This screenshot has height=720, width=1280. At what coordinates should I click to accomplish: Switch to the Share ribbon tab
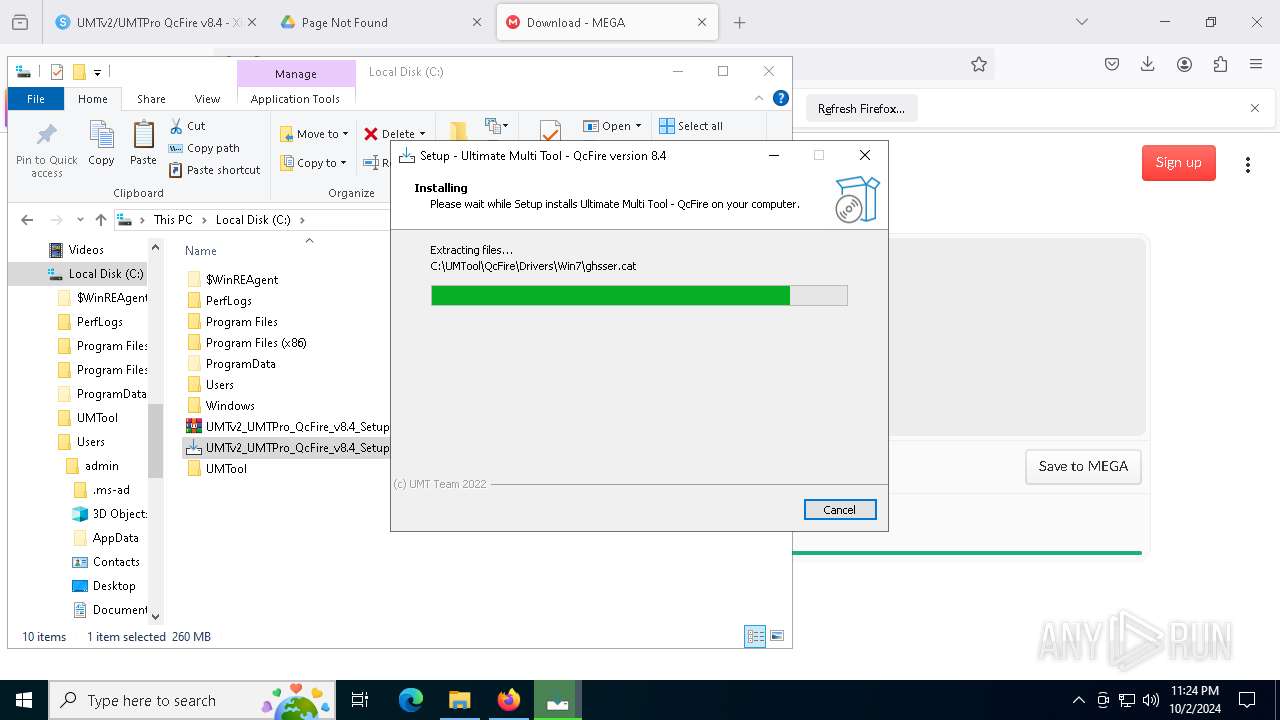(x=151, y=99)
